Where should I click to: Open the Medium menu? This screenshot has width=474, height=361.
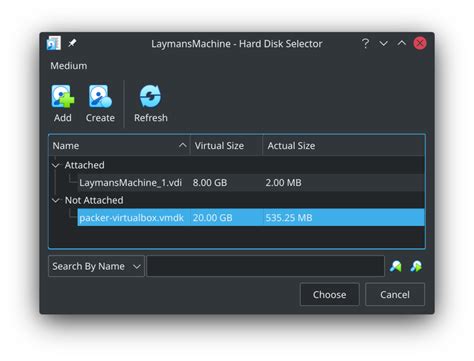click(69, 66)
